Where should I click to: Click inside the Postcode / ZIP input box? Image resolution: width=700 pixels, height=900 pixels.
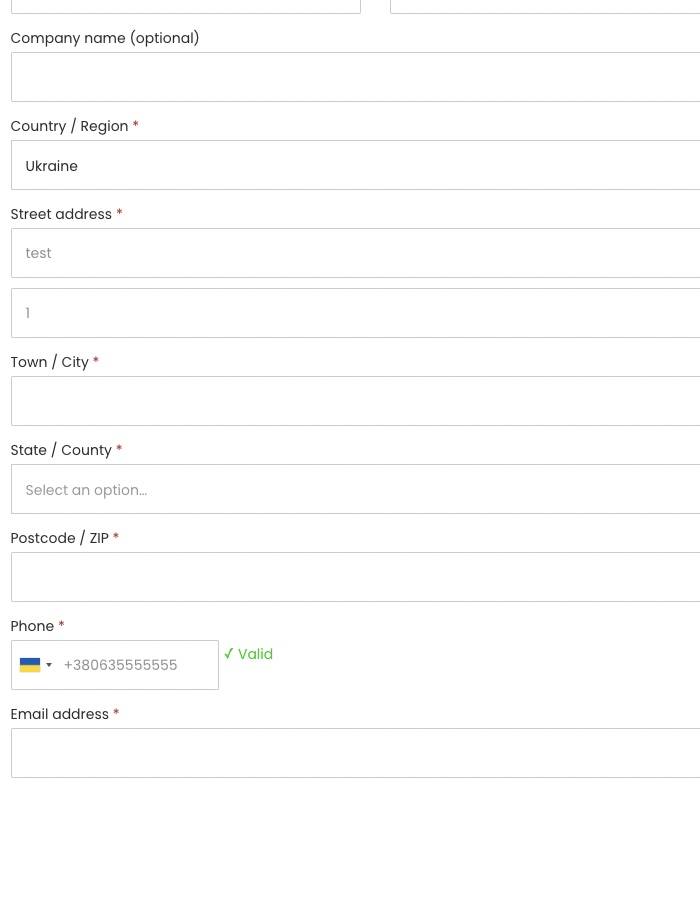click(356, 577)
